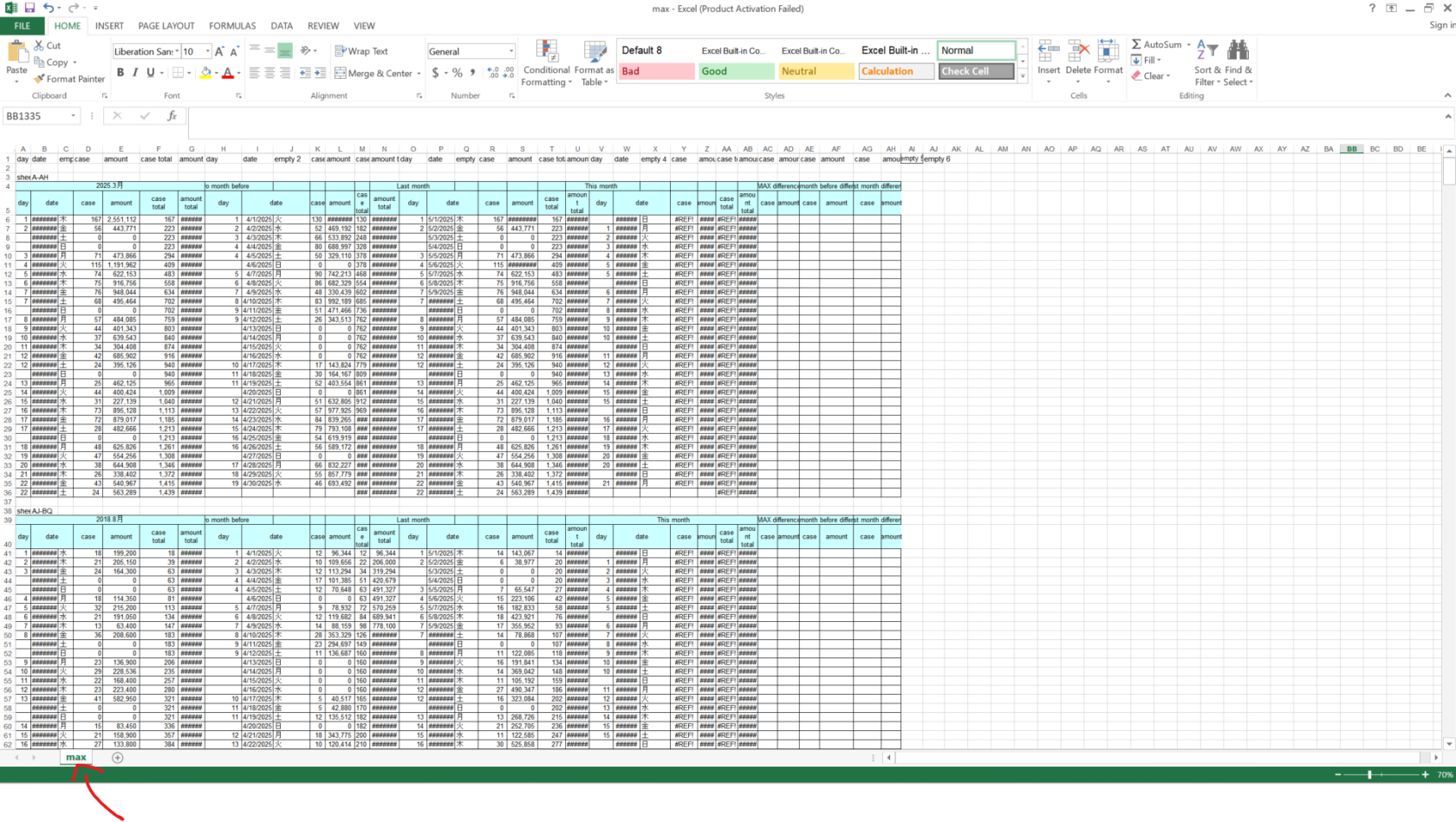Save the workbook with the floppy icon
The image size is (1456, 822).
point(29,8)
